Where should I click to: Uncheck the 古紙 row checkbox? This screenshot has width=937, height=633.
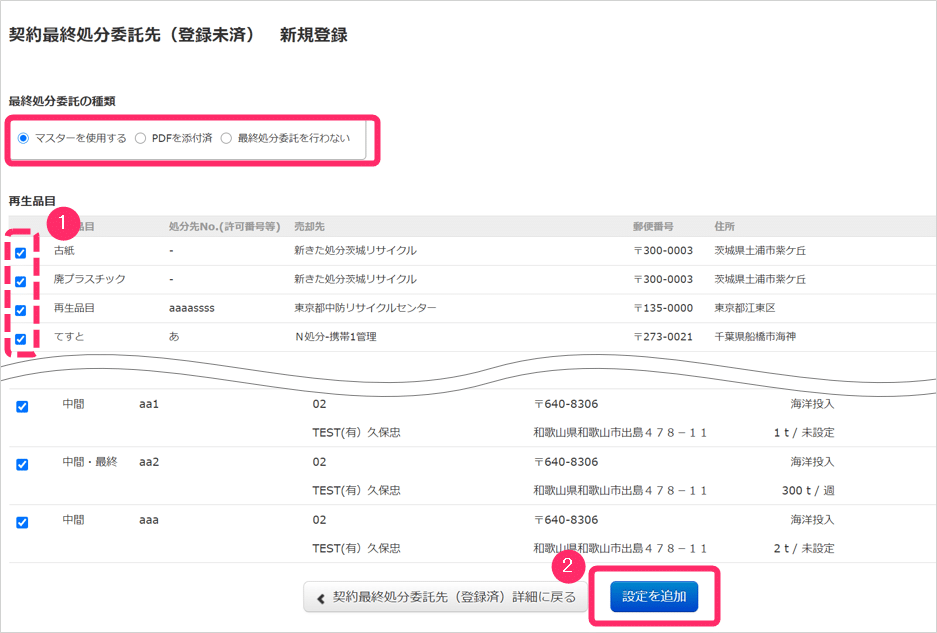click(21, 252)
